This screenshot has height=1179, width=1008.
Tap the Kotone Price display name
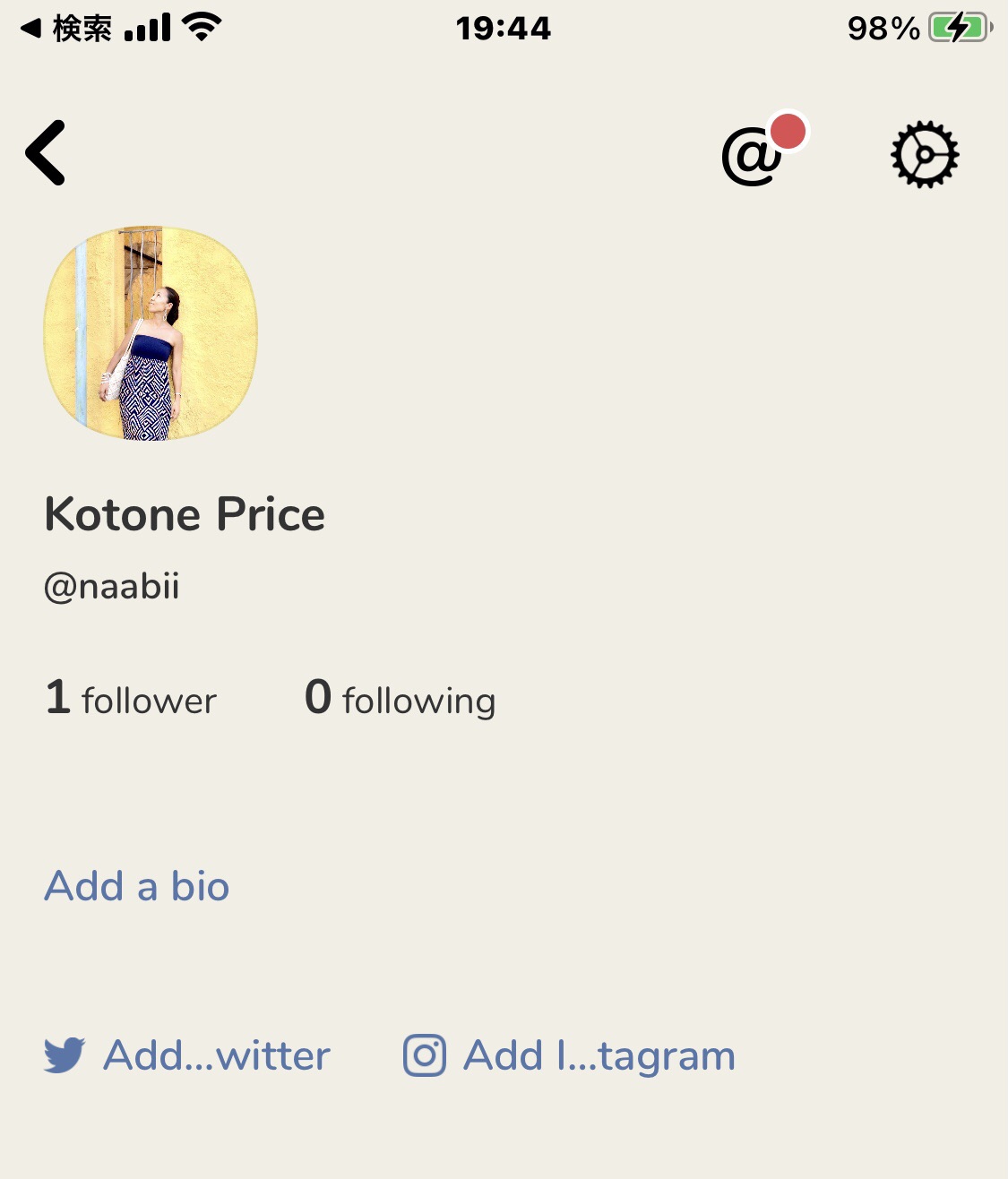(x=185, y=514)
